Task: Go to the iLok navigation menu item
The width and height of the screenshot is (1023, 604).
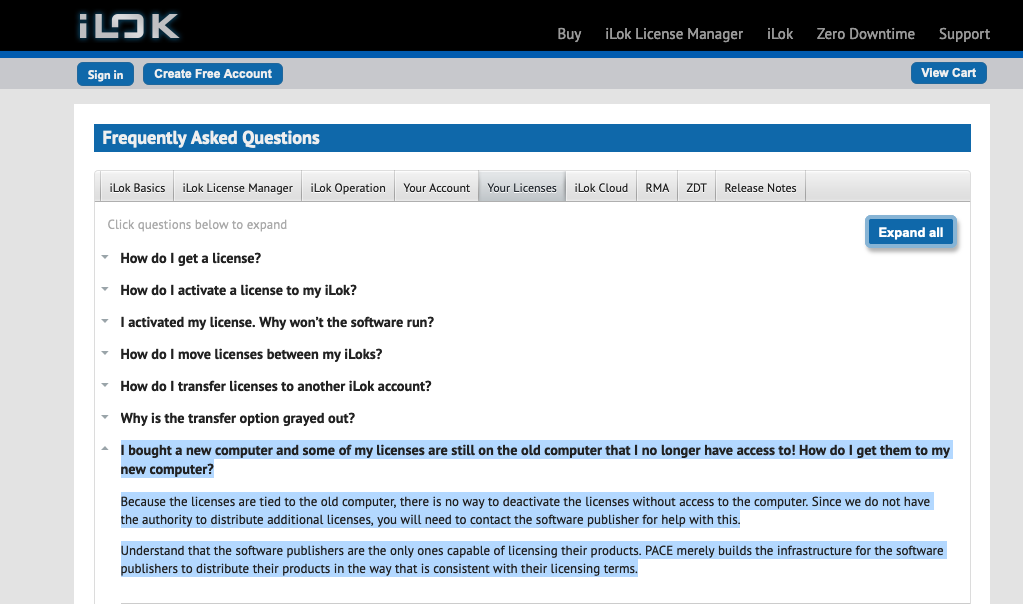Action: [780, 34]
